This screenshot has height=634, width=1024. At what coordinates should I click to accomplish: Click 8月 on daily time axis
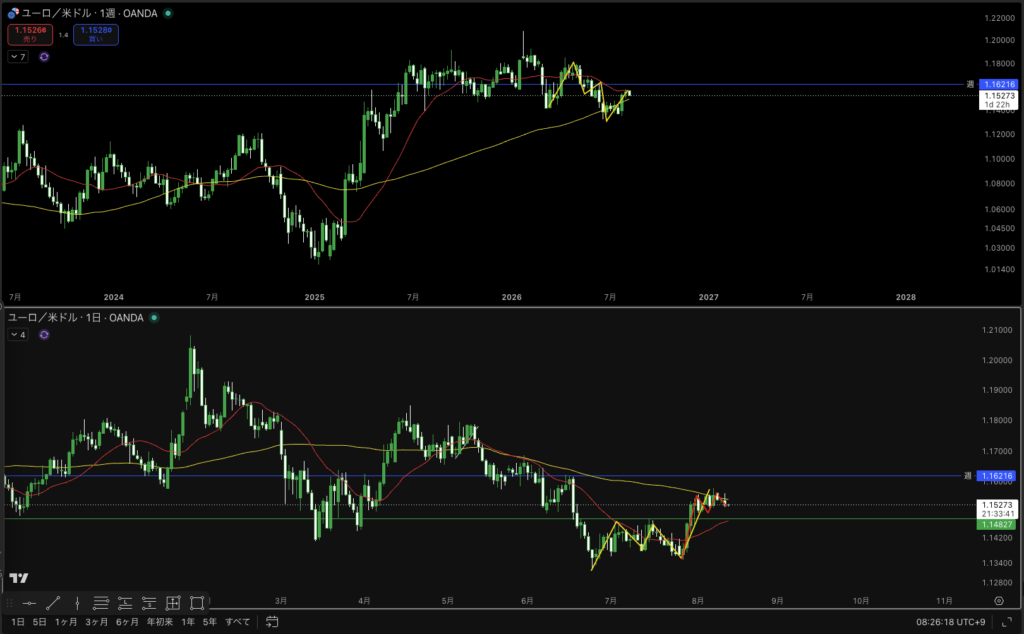point(697,601)
